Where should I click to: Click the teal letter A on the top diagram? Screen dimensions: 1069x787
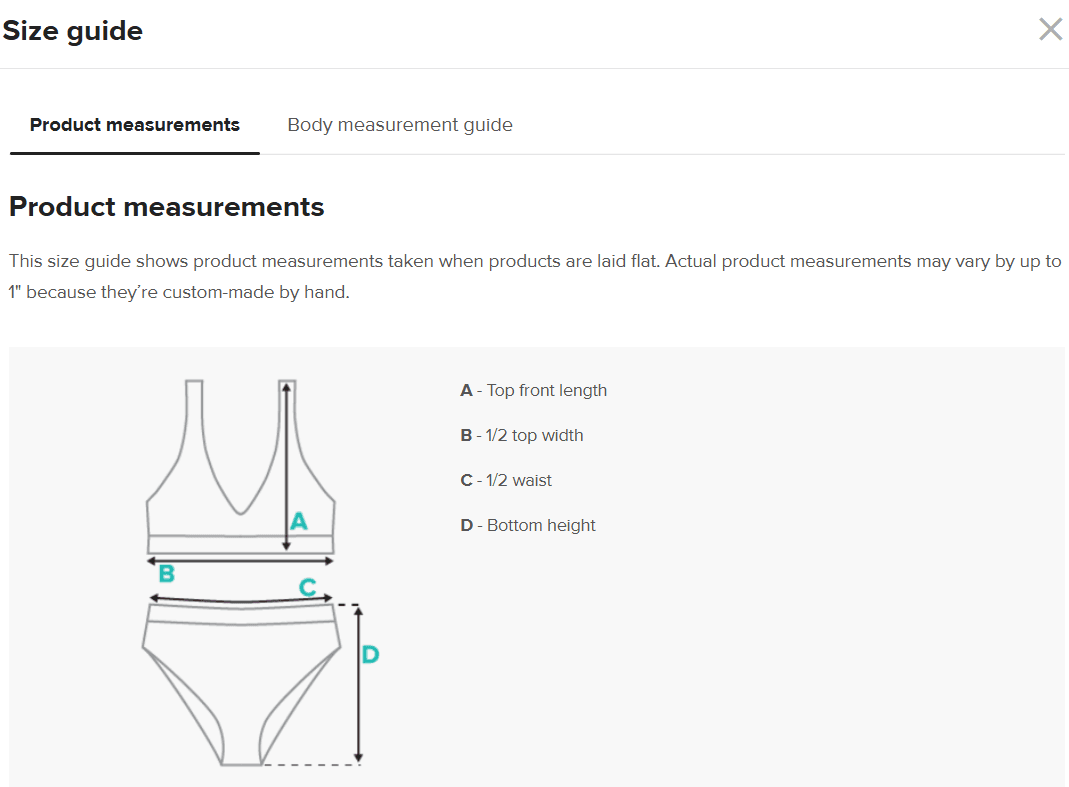click(x=298, y=521)
